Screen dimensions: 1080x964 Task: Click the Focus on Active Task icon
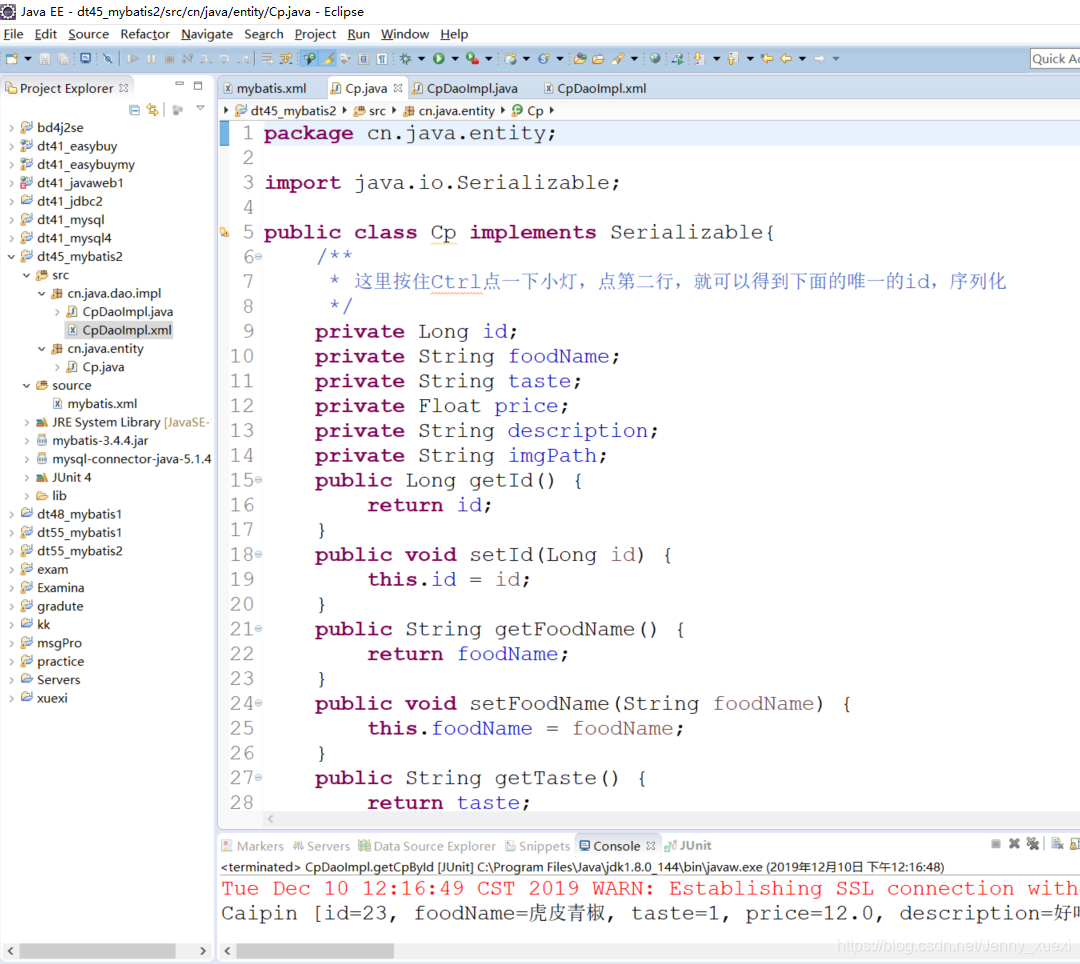(178, 109)
